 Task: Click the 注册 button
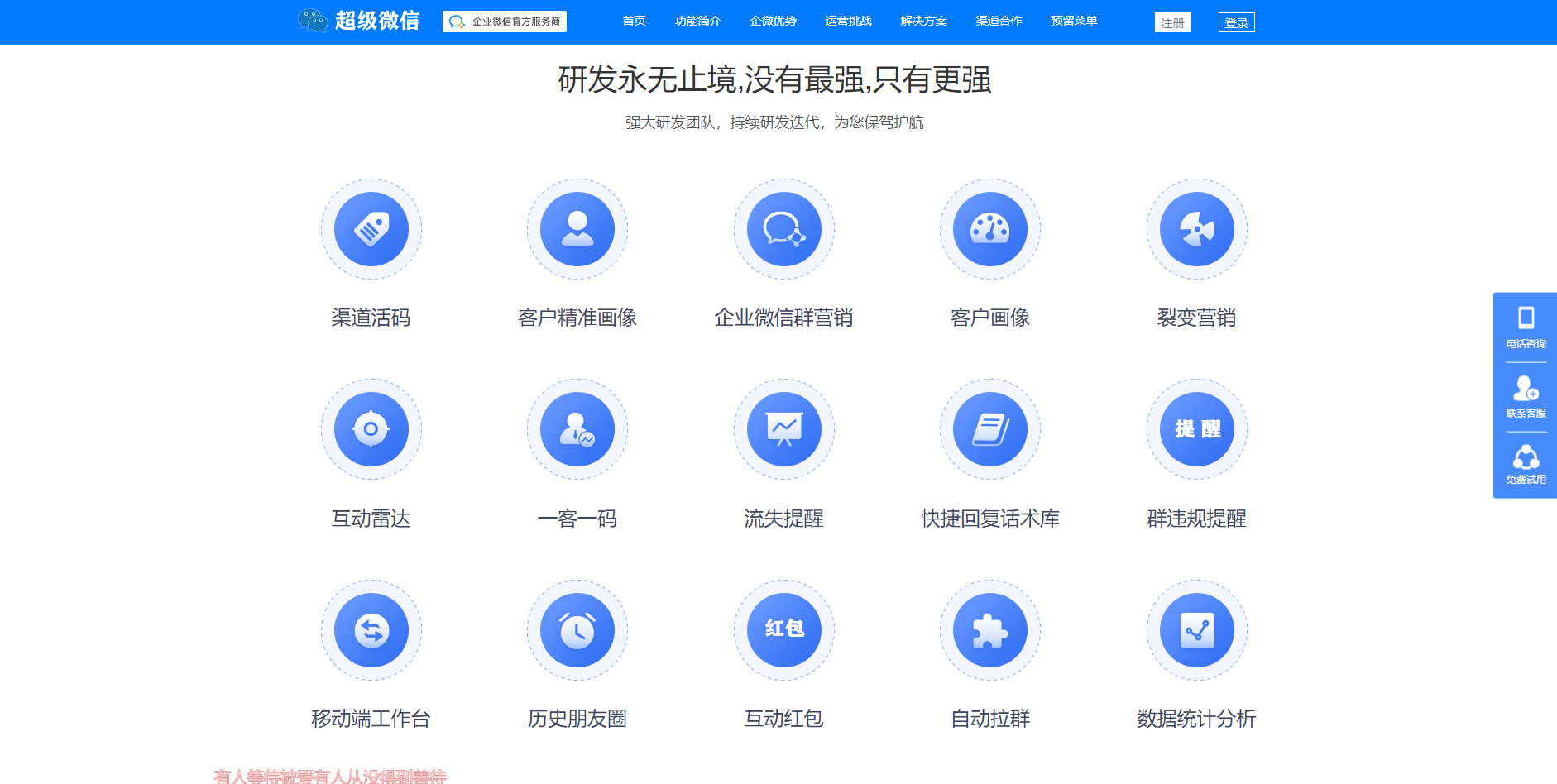(x=1172, y=23)
